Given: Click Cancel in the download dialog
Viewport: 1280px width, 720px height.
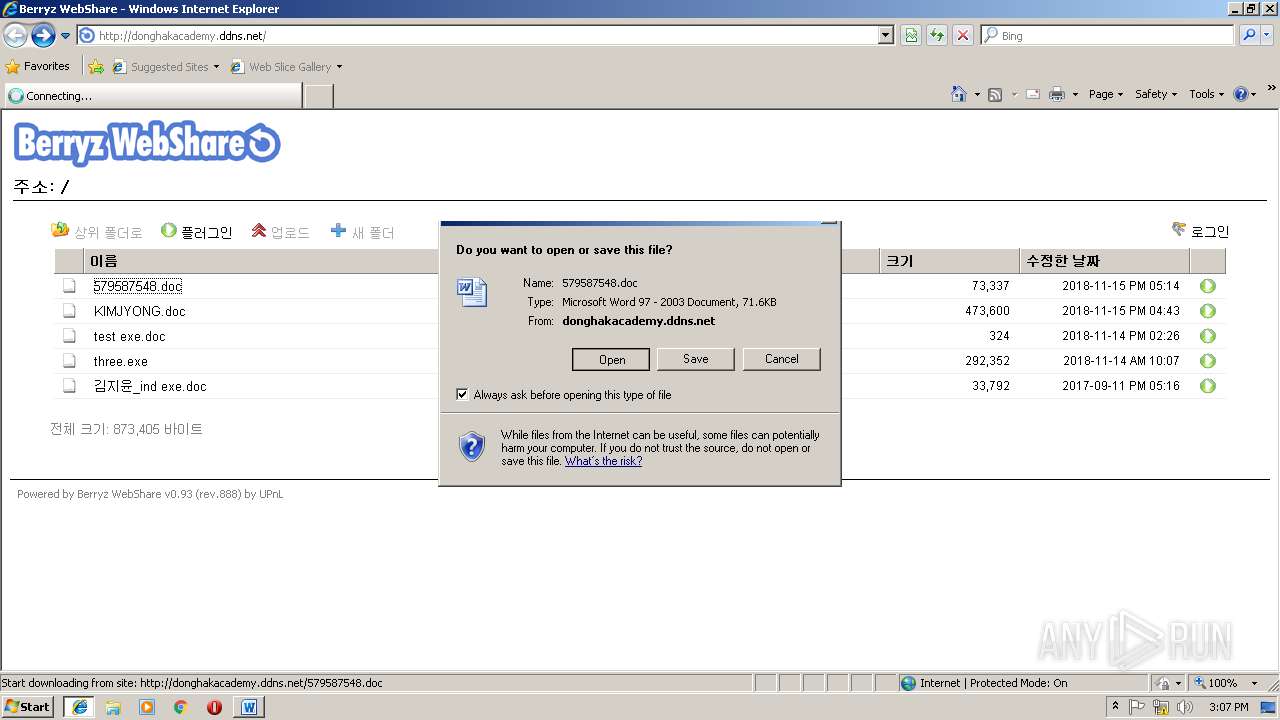Looking at the screenshot, I should (x=781, y=359).
